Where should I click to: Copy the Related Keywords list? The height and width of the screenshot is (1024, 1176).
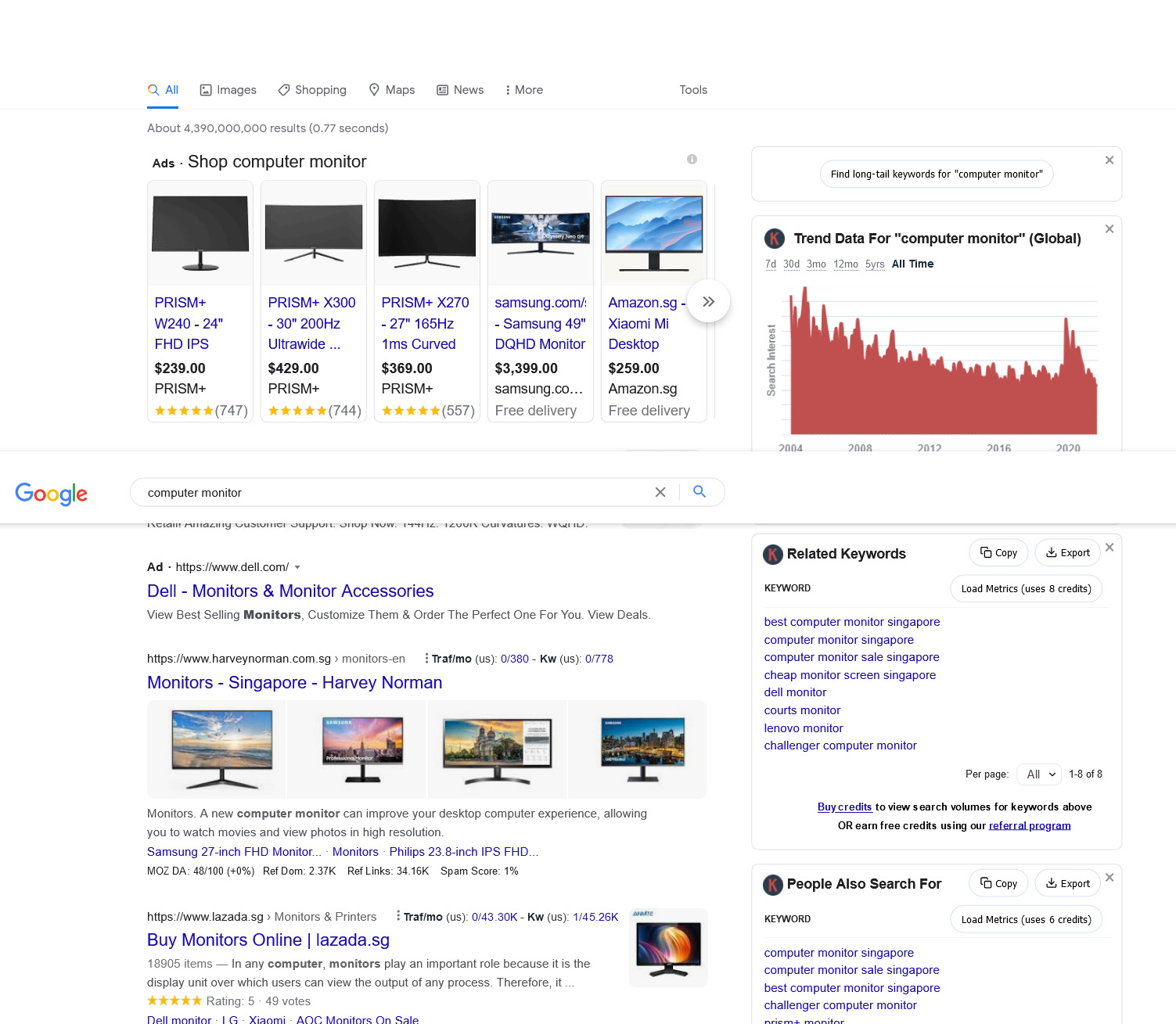(x=998, y=552)
